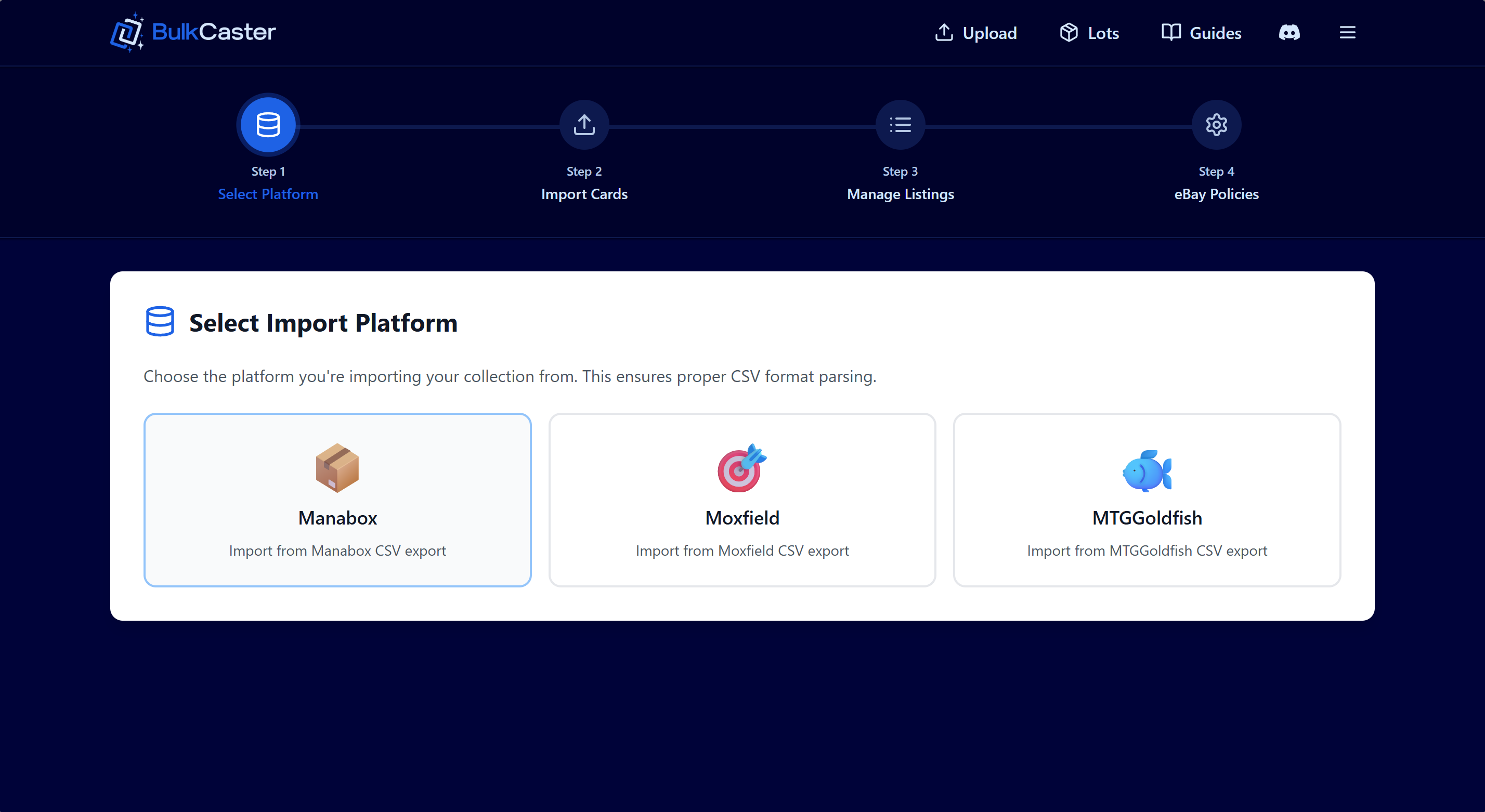
Task: Click the Step 3 list circle icon
Action: click(900, 124)
